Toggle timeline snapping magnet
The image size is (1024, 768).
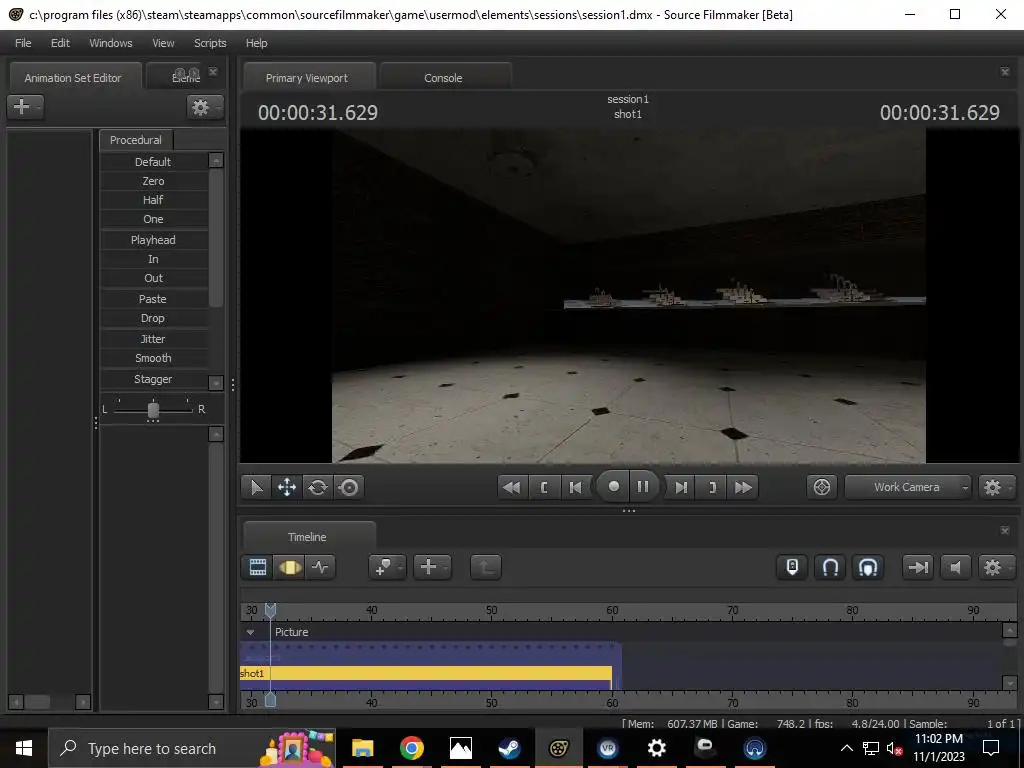tap(830, 567)
